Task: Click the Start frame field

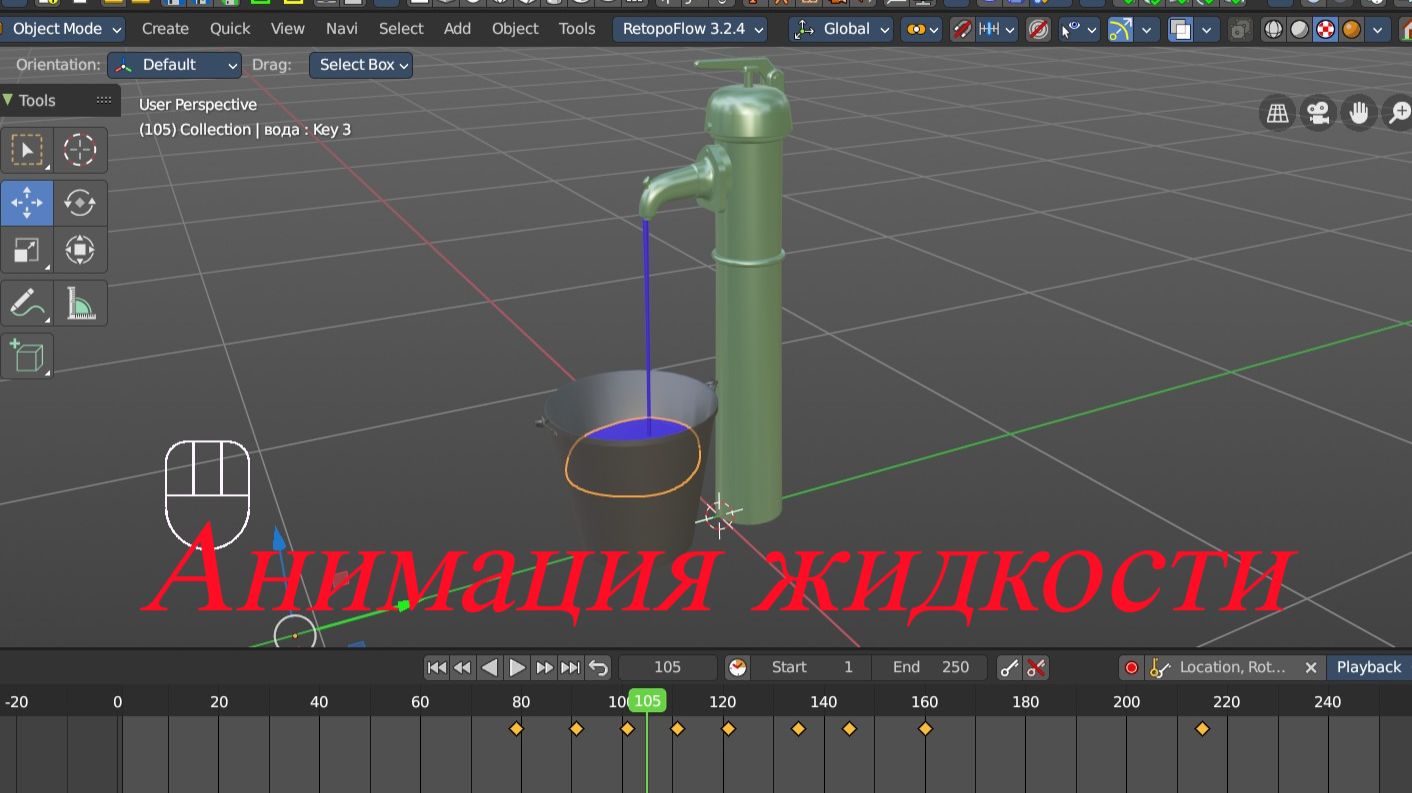Action: (x=811, y=667)
